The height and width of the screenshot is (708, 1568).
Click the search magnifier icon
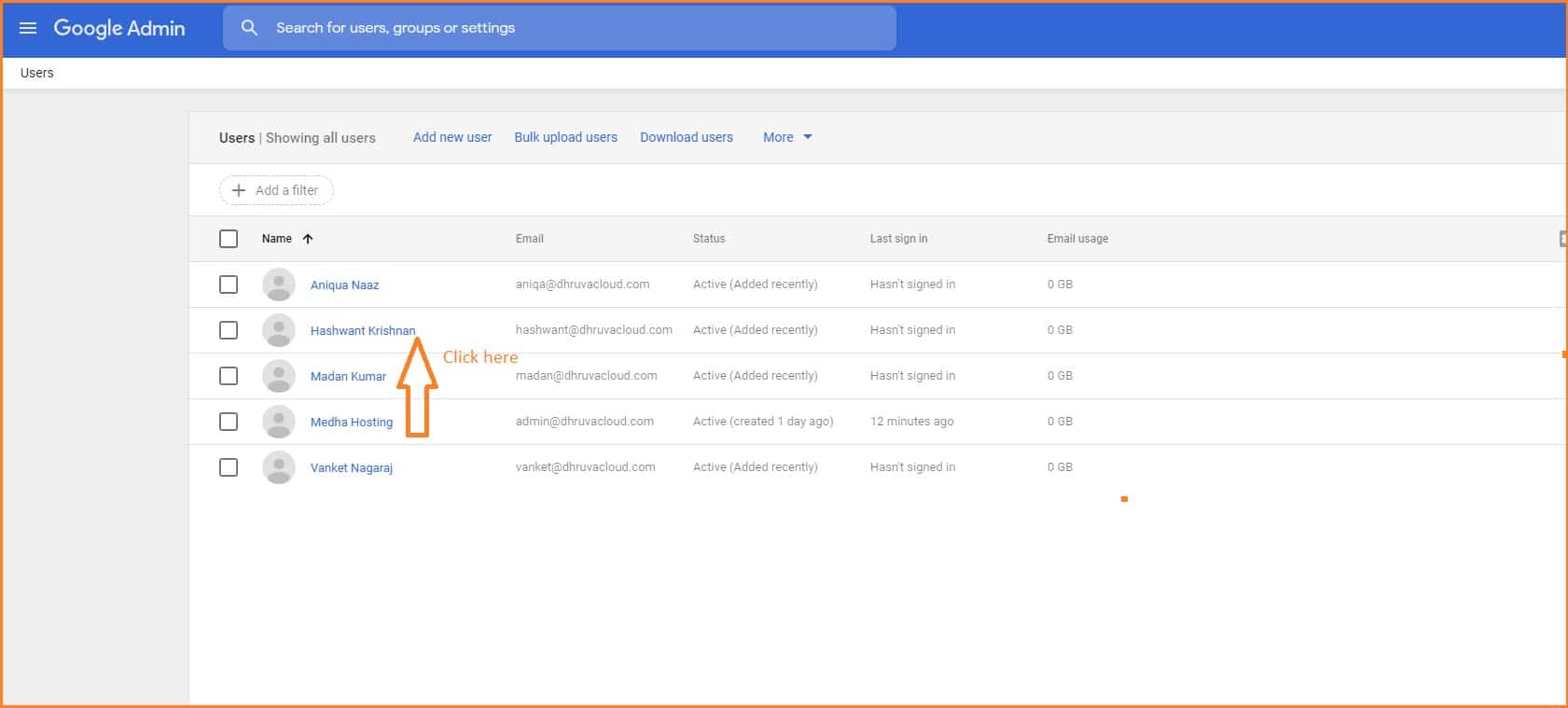coord(249,28)
